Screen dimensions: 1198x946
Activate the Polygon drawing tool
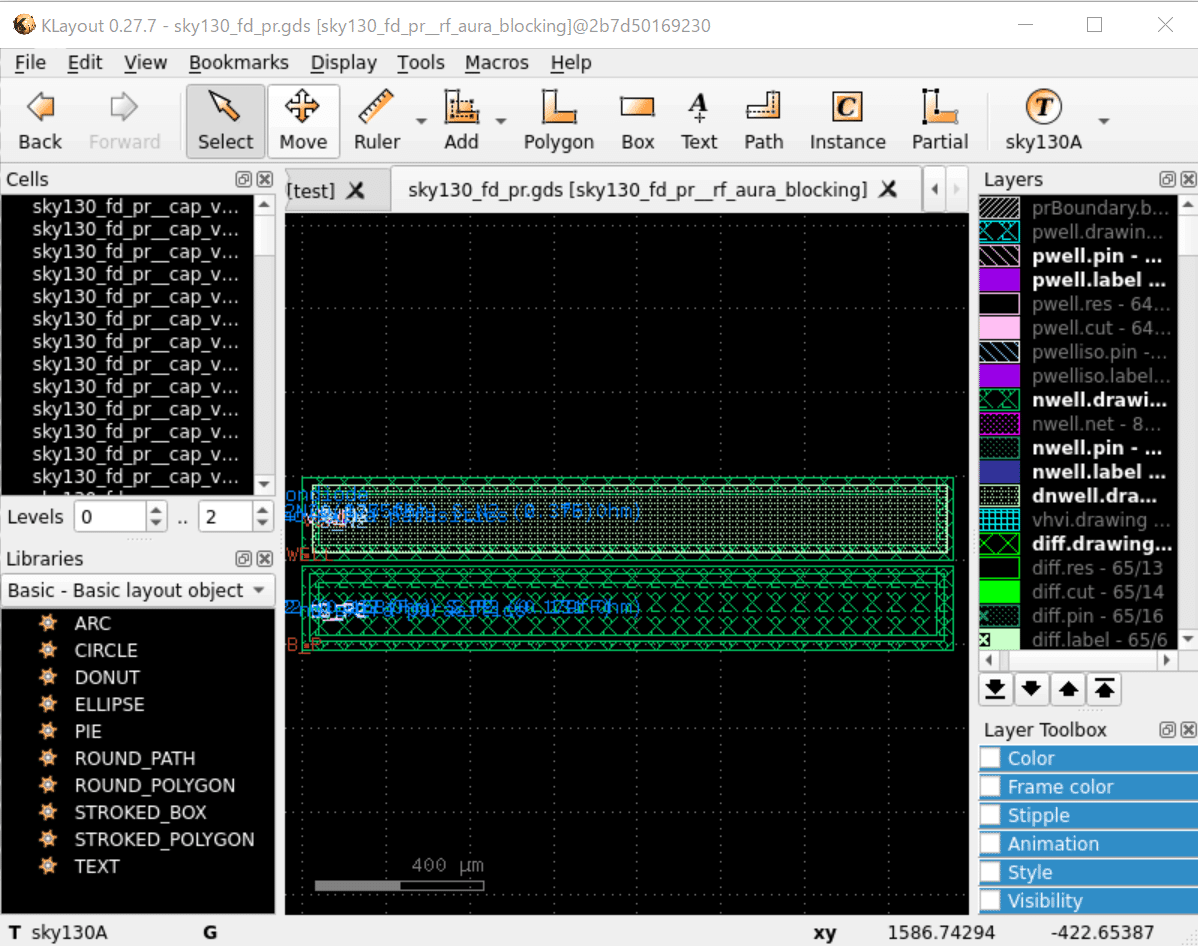pyautogui.click(x=558, y=121)
